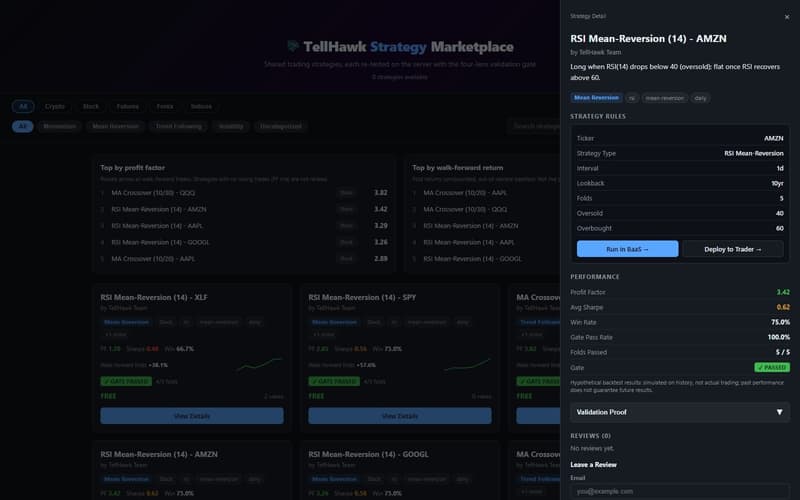Click the daily tag in detail panel
The height and width of the screenshot is (500, 800).
pos(700,98)
